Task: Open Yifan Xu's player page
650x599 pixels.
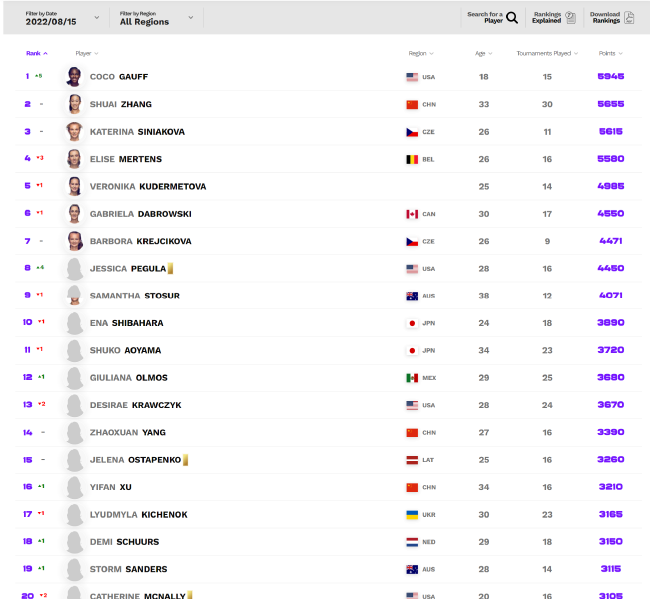Action: coord(111,487)
